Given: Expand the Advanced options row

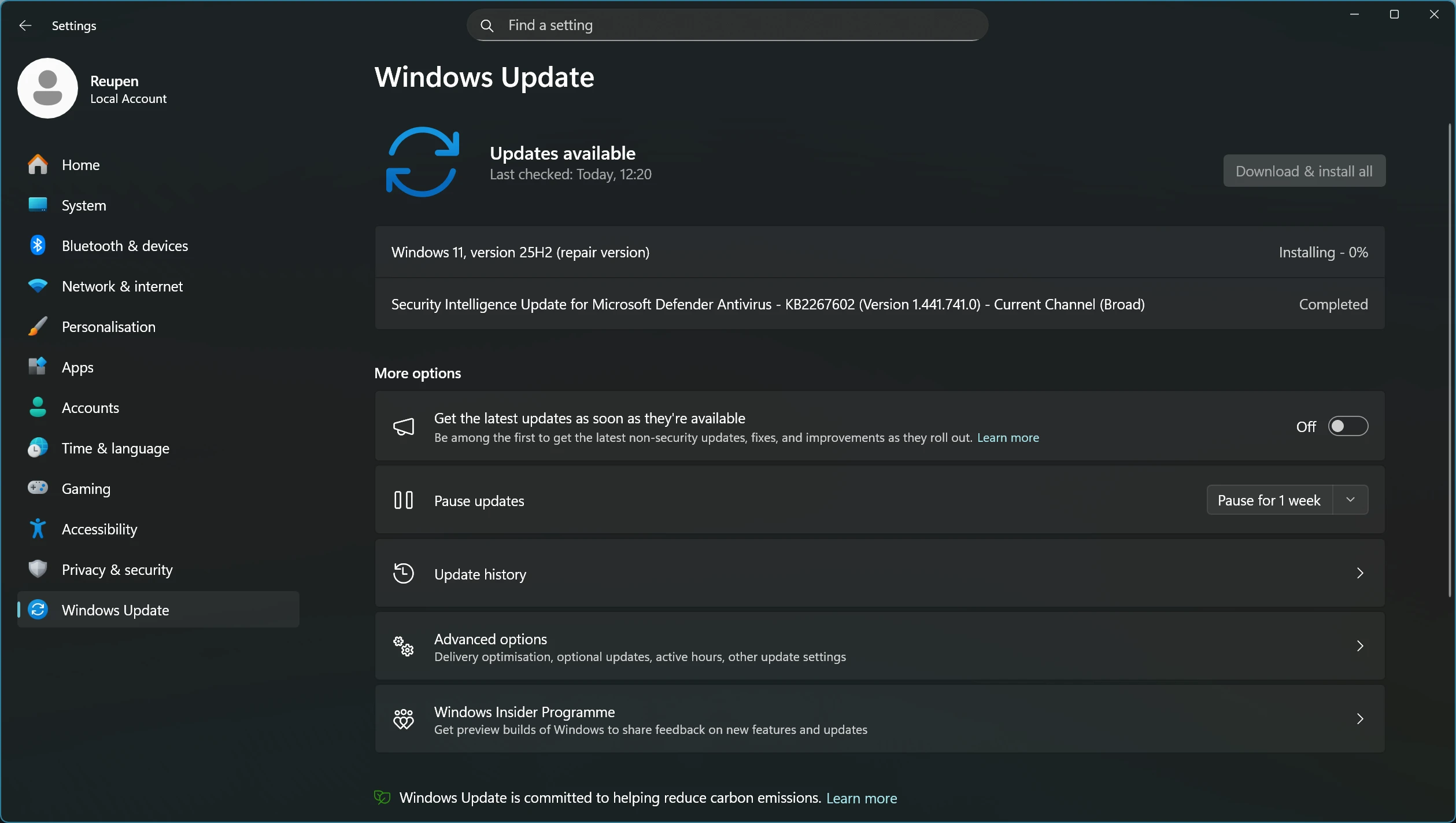Looking at the screenshot, I should point(1359,646).
